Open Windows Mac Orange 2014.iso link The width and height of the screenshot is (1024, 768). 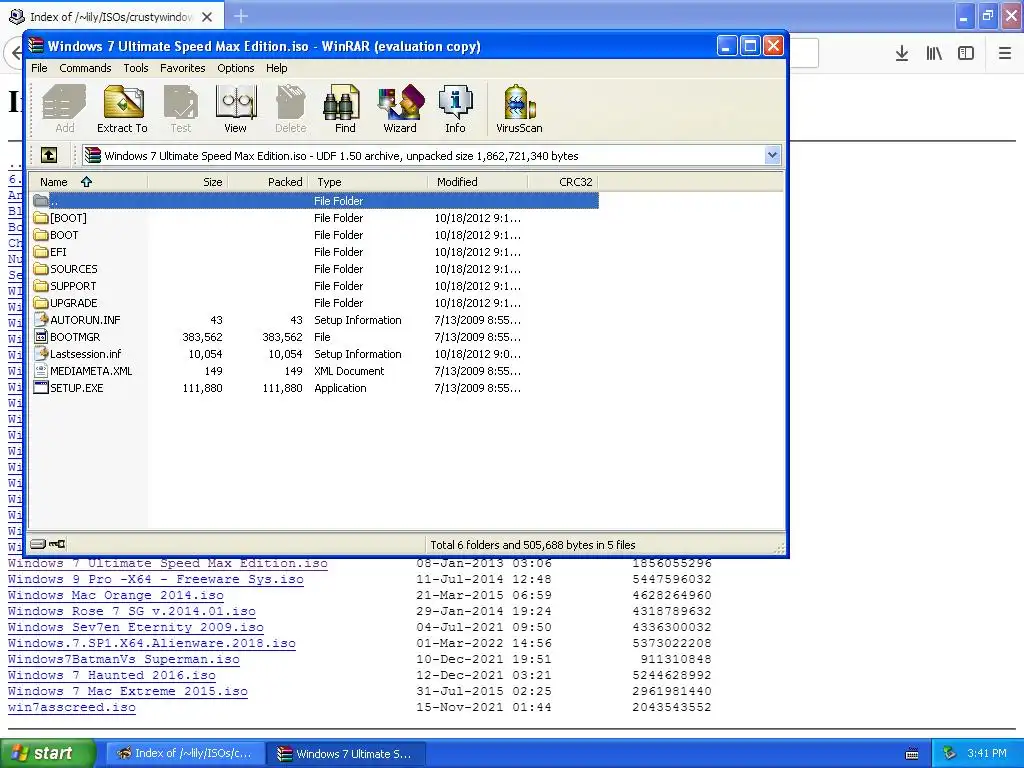point(116,596)
